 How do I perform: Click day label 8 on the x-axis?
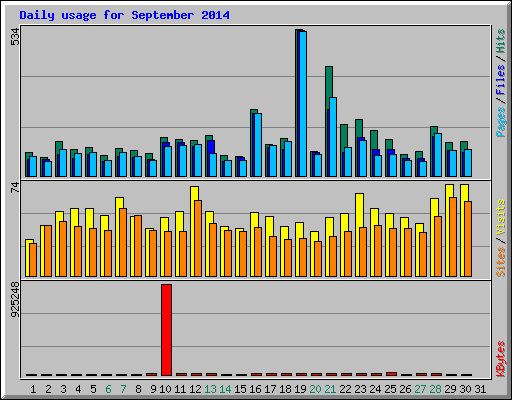138,389
